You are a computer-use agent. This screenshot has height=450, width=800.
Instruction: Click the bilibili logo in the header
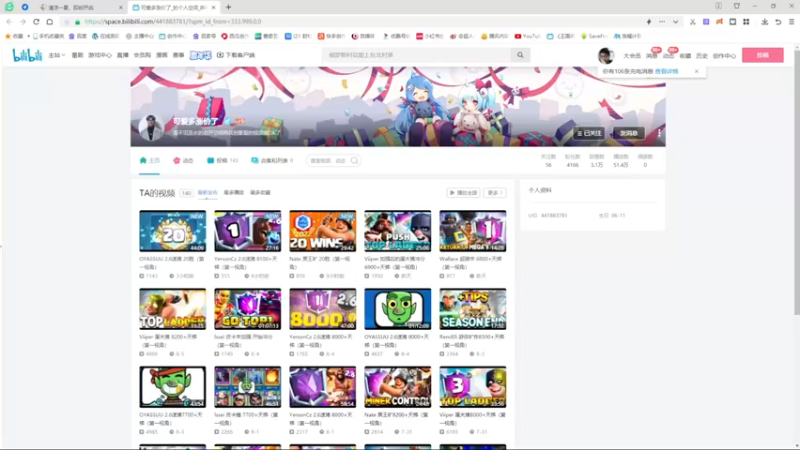pyautogui.click(x=27, y=55)
